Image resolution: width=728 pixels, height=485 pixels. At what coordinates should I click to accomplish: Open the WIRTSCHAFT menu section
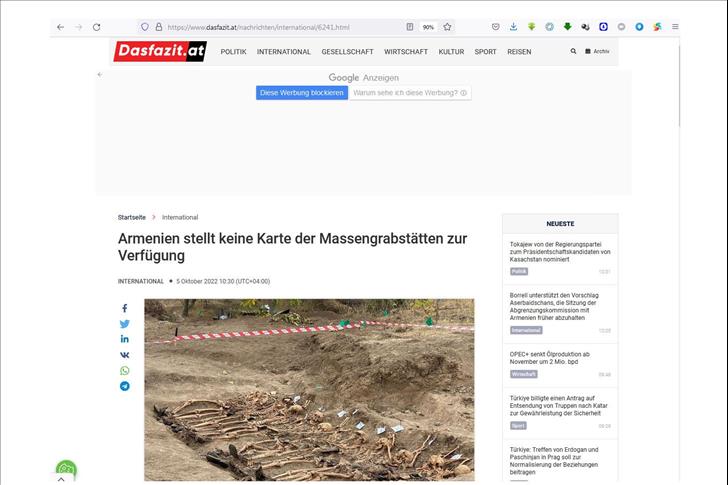point(406,51)
